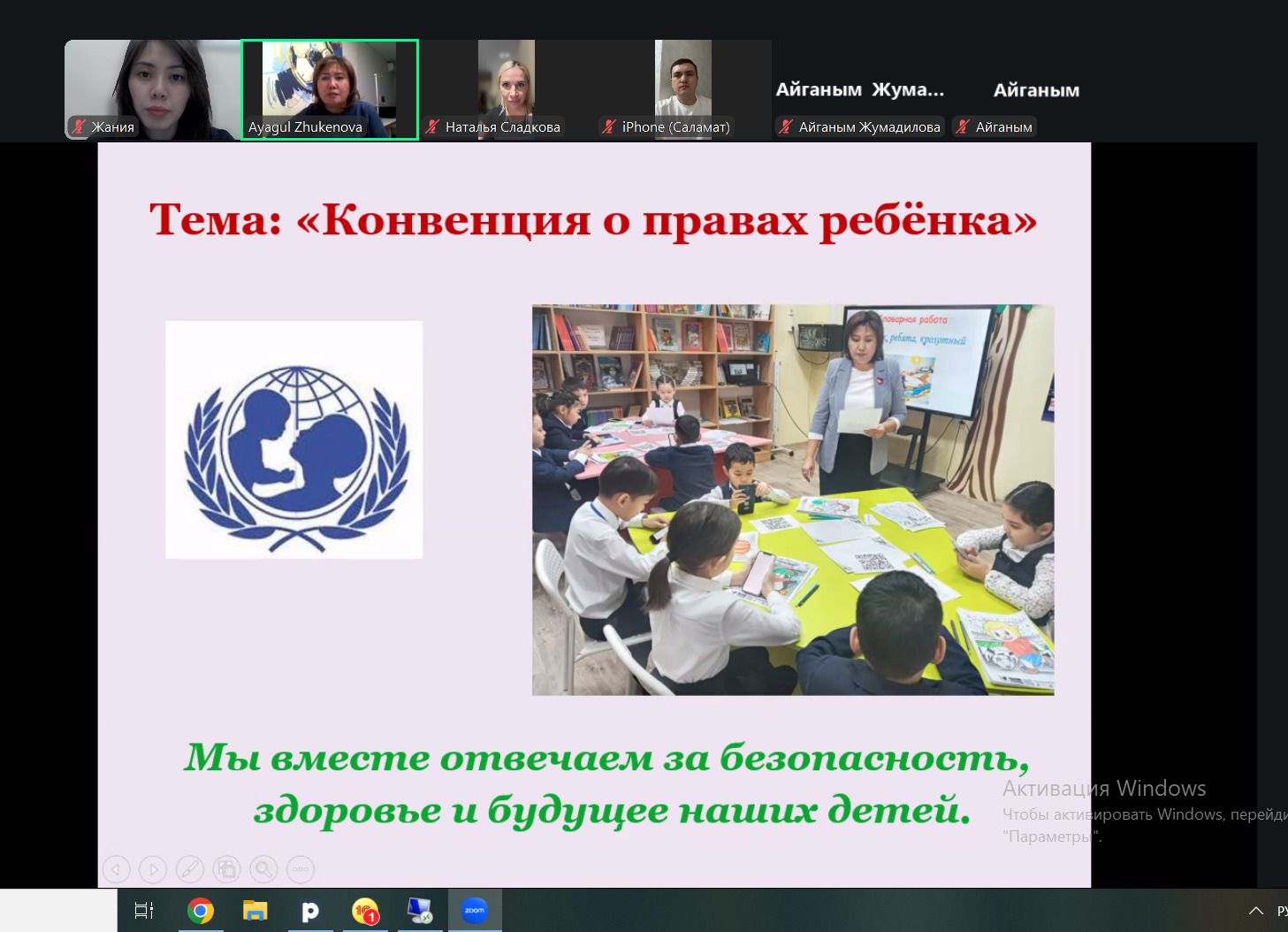Click the taskbar icon with notification badge
1288x932 pixels.
tap(365, 911)
